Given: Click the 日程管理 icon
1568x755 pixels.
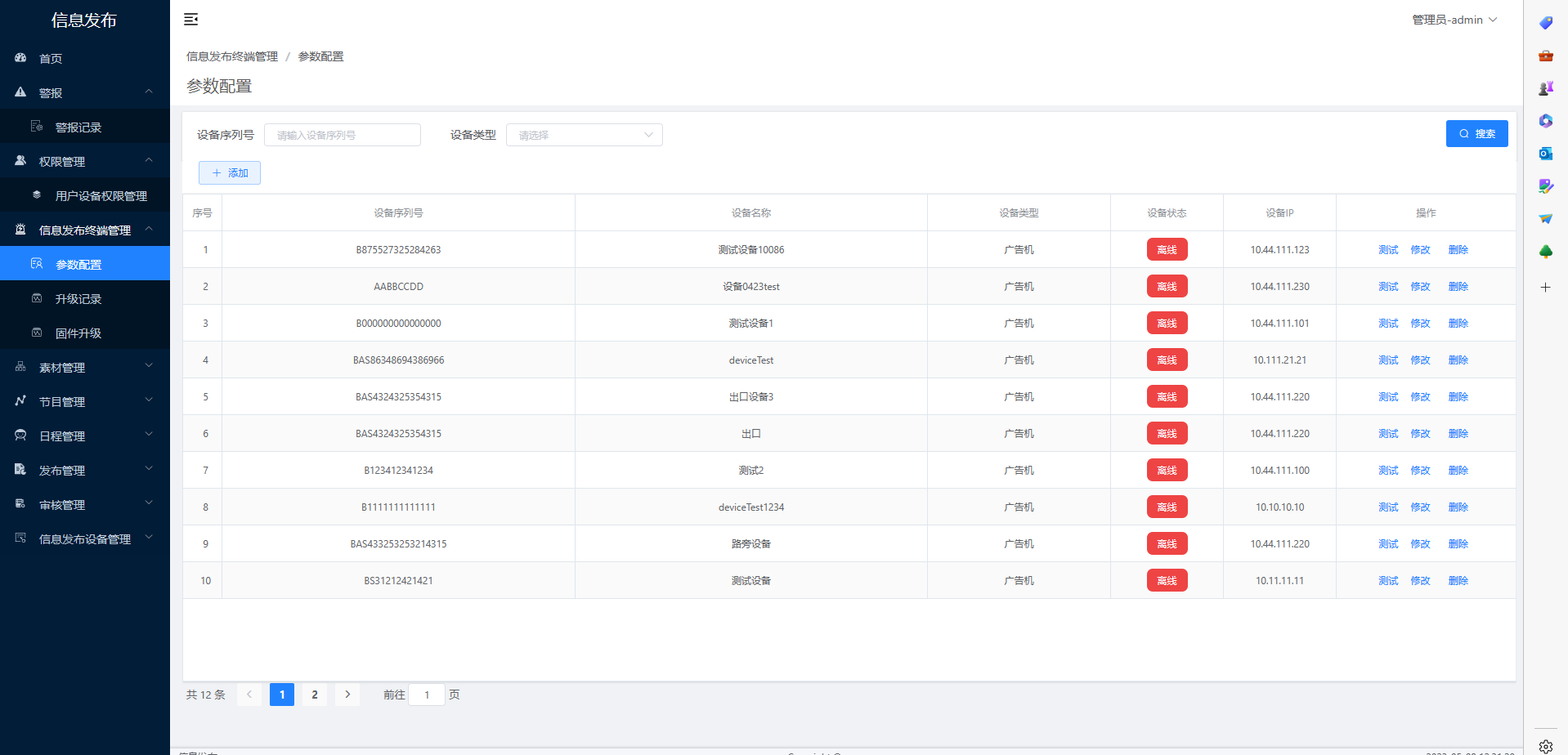Looking at the screenshot, I should [x=20, y=436].
